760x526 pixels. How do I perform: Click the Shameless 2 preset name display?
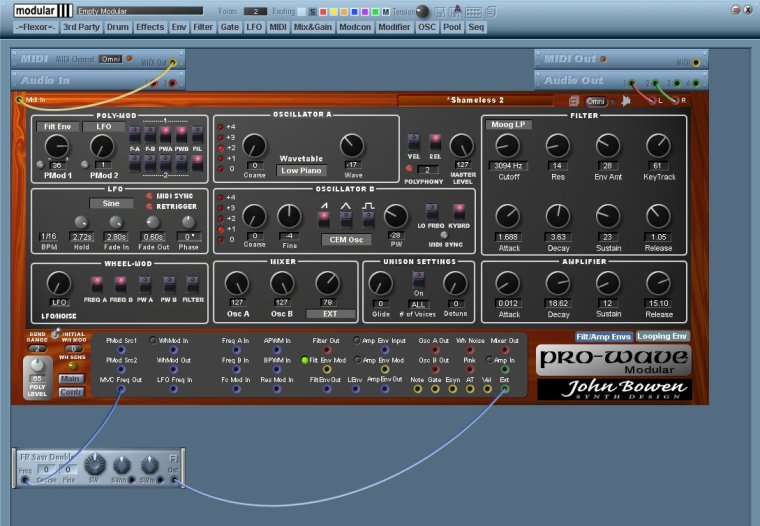click(x=475, y=100)
